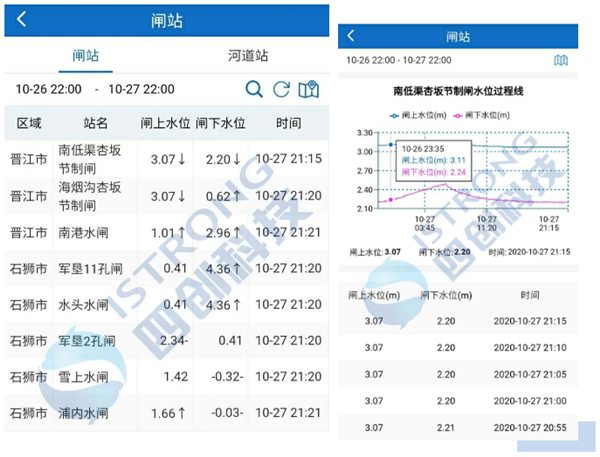Screen dimensions: 600x457
Task: Tap the back arrow in right panel header
Action: (350, 37)
